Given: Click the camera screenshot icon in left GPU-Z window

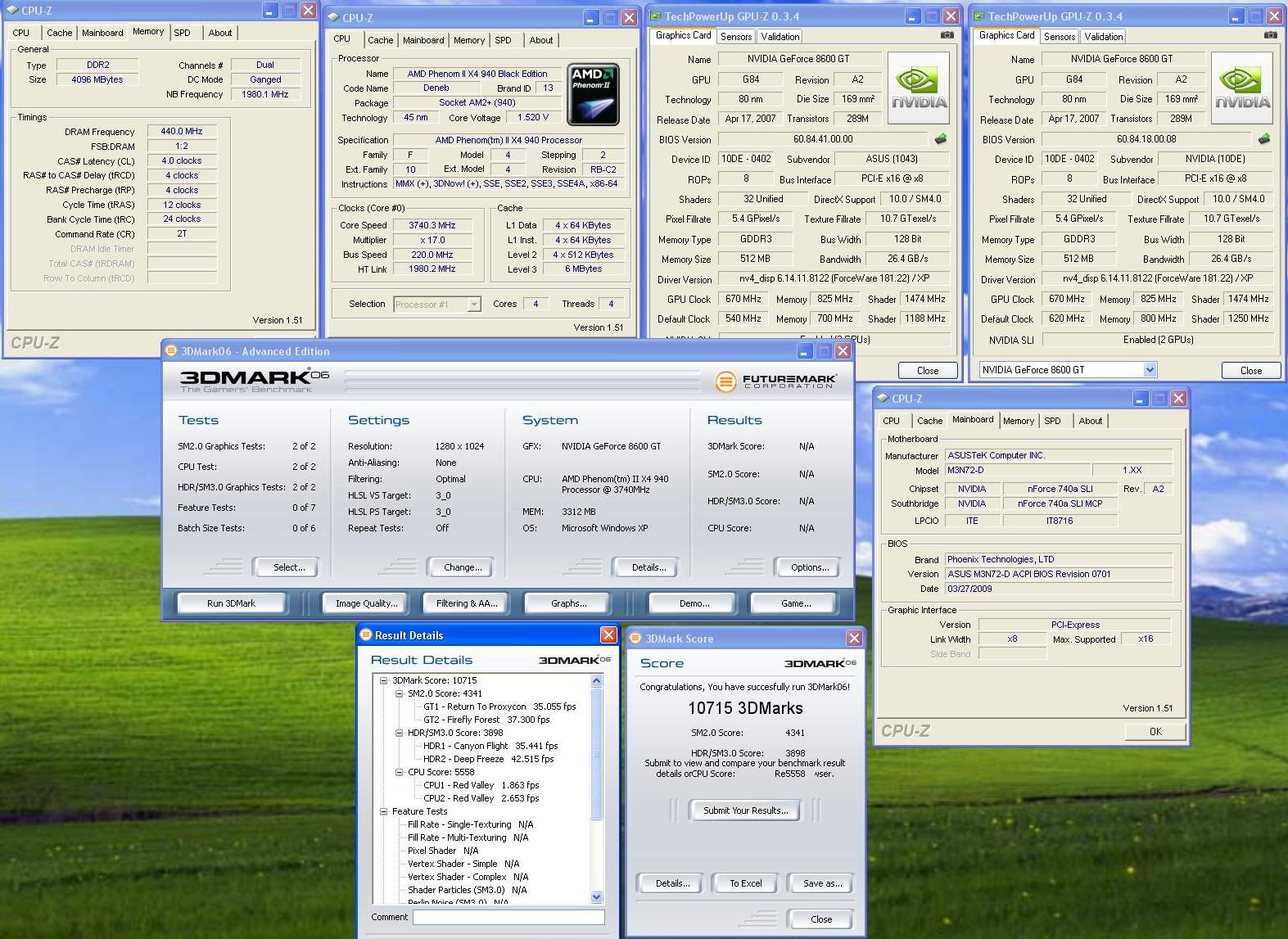Looking at the screenshot, I should coord(947,35).
